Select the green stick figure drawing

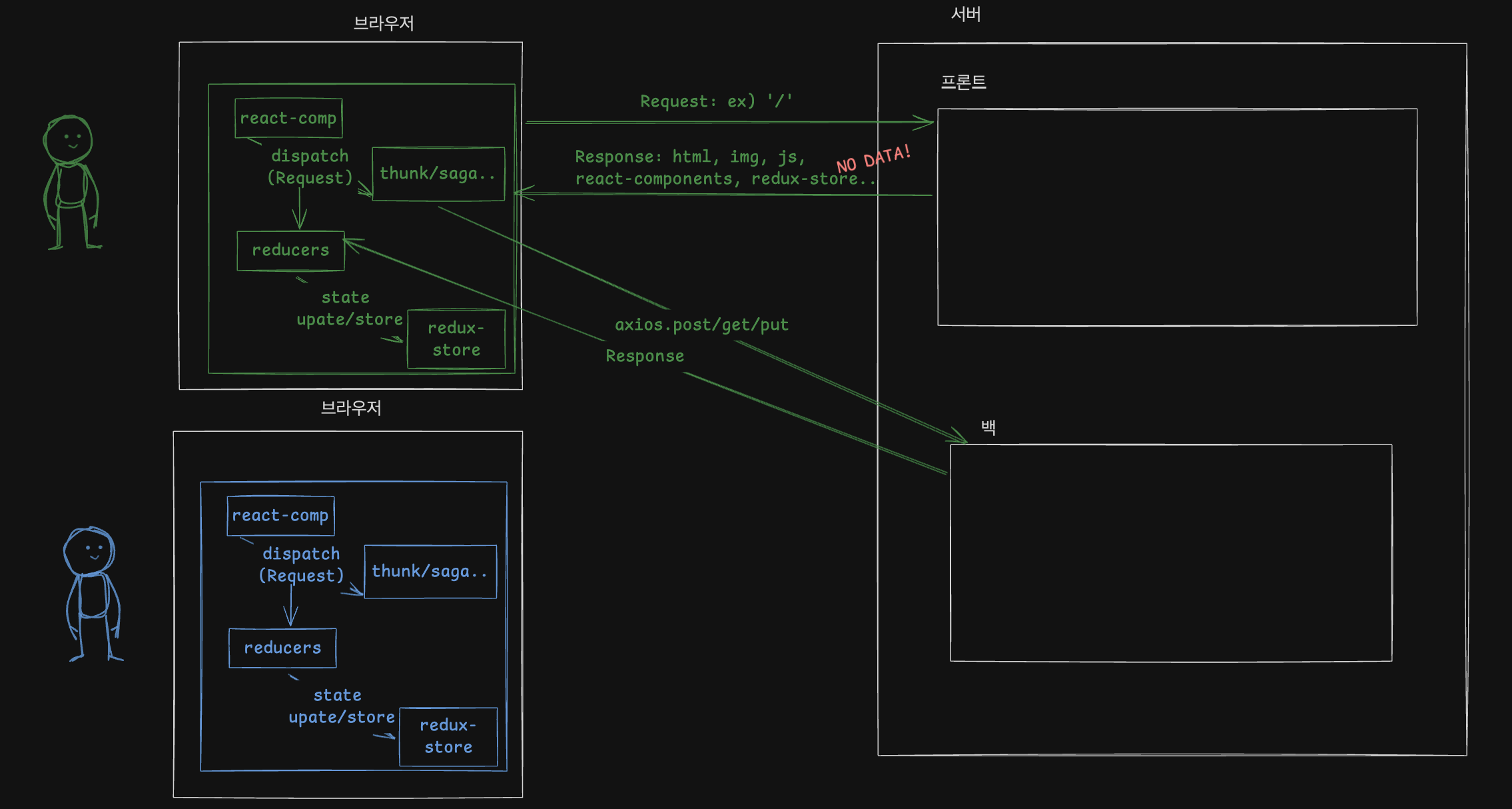pyautogui.click(x=72, y=182)
